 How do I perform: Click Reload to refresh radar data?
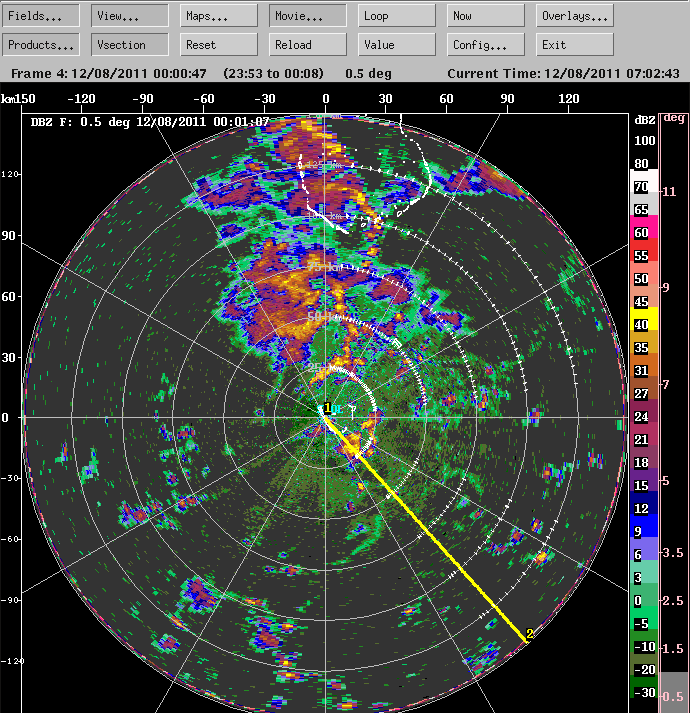point(308,45)
